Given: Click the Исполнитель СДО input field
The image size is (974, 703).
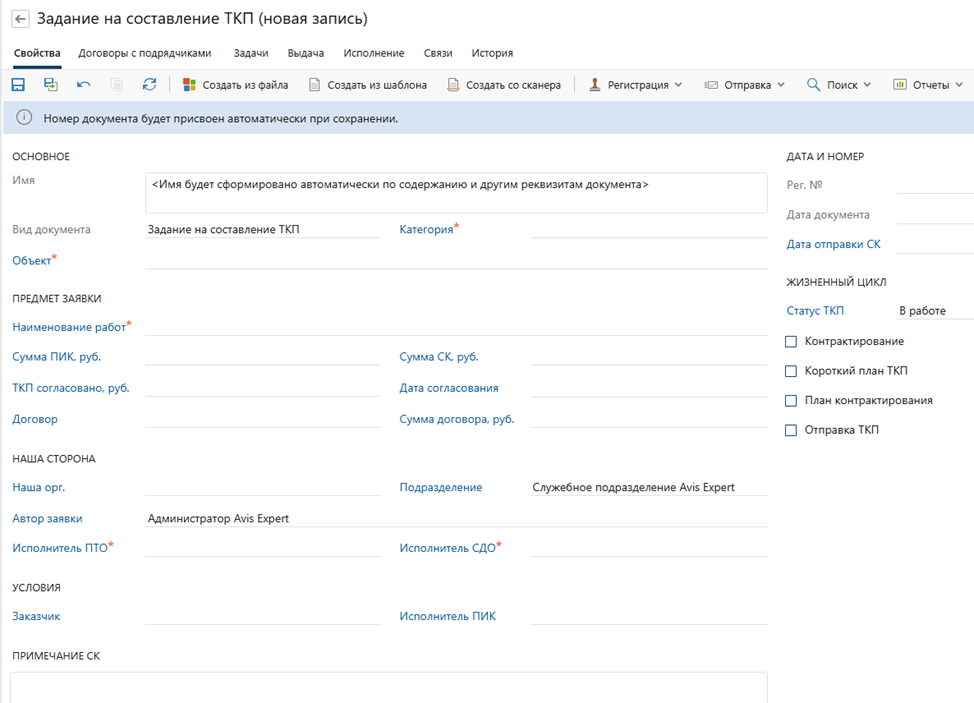Looking at the screenshot, I should click(x=649, y=548).
